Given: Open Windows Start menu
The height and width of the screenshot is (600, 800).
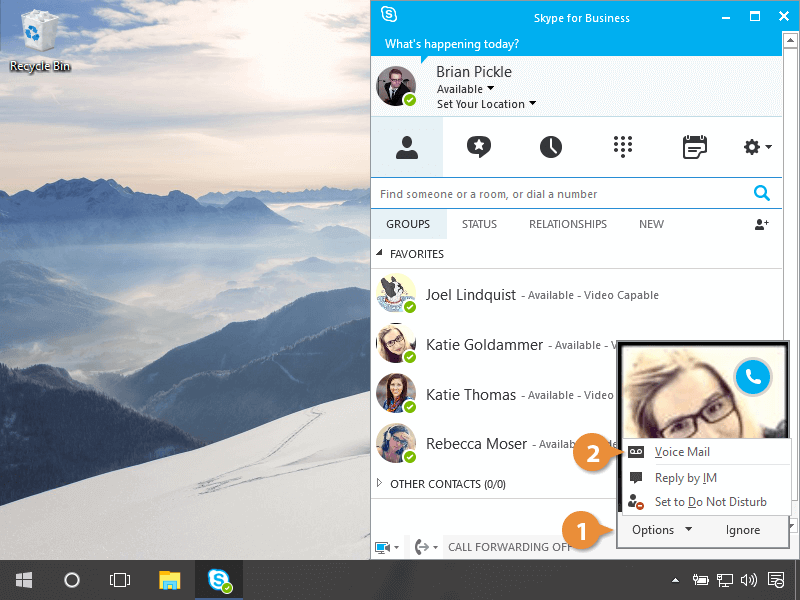Looking at the screenshot, I should [24, 580].
